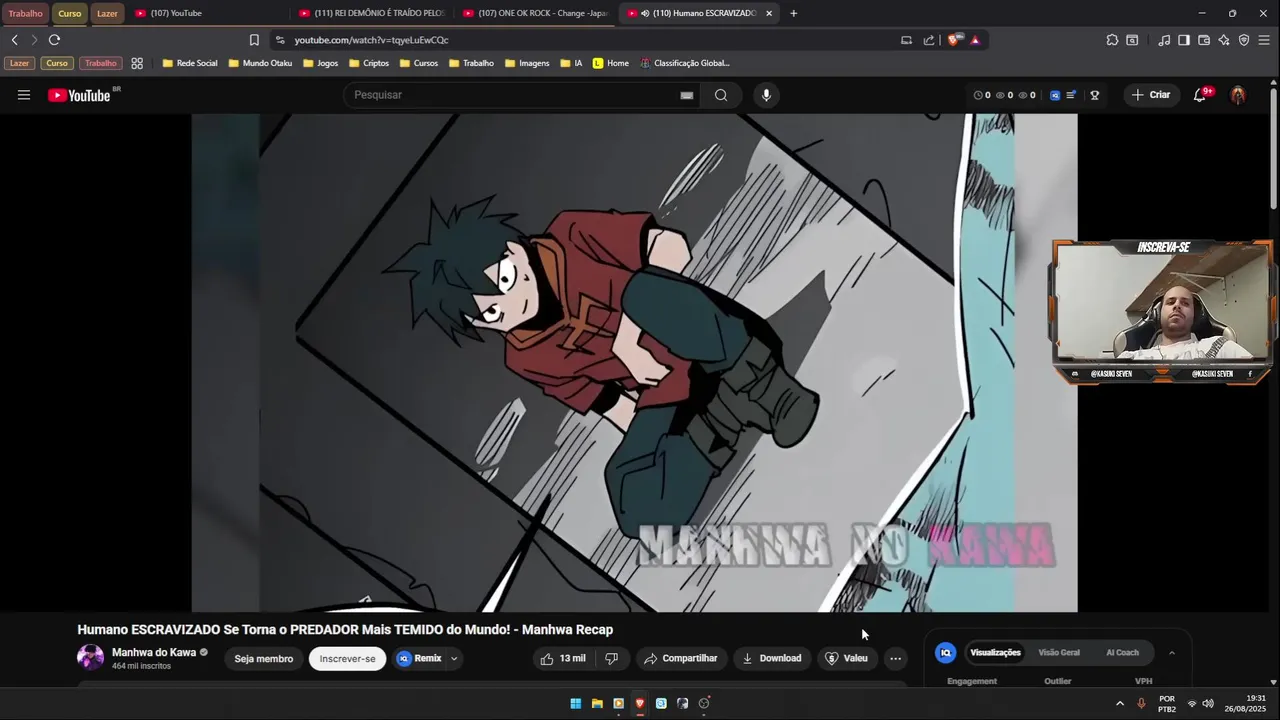Open the account avatar menu
Screen dimensions: 1280x720
click(1238, 95)
